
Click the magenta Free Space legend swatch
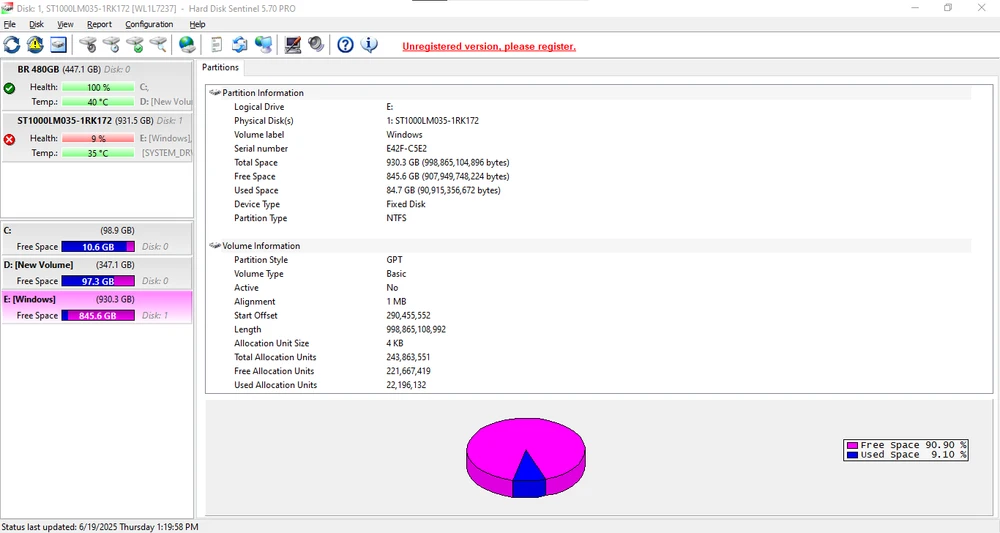[x=852, y=445]
